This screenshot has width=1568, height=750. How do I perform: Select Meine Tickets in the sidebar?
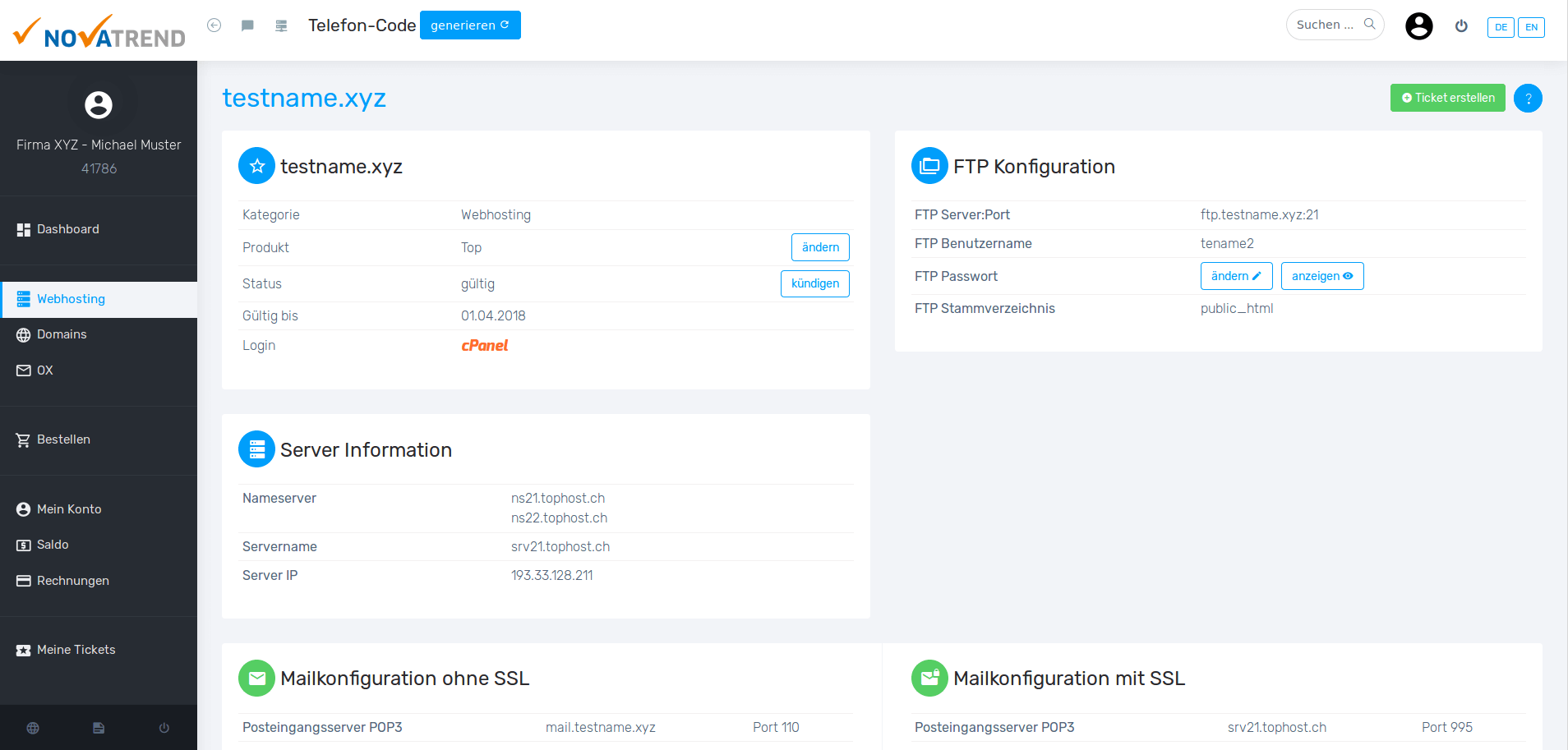[x=76, y=650]
